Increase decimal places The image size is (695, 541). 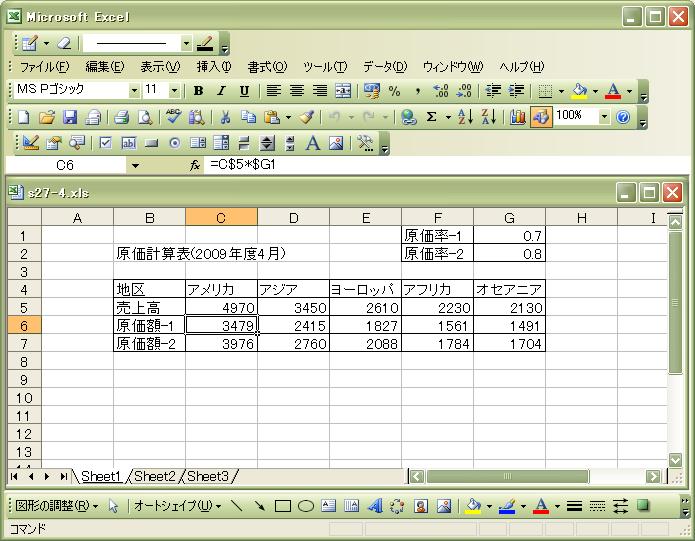pyautogui.click(x=441, y=91)
